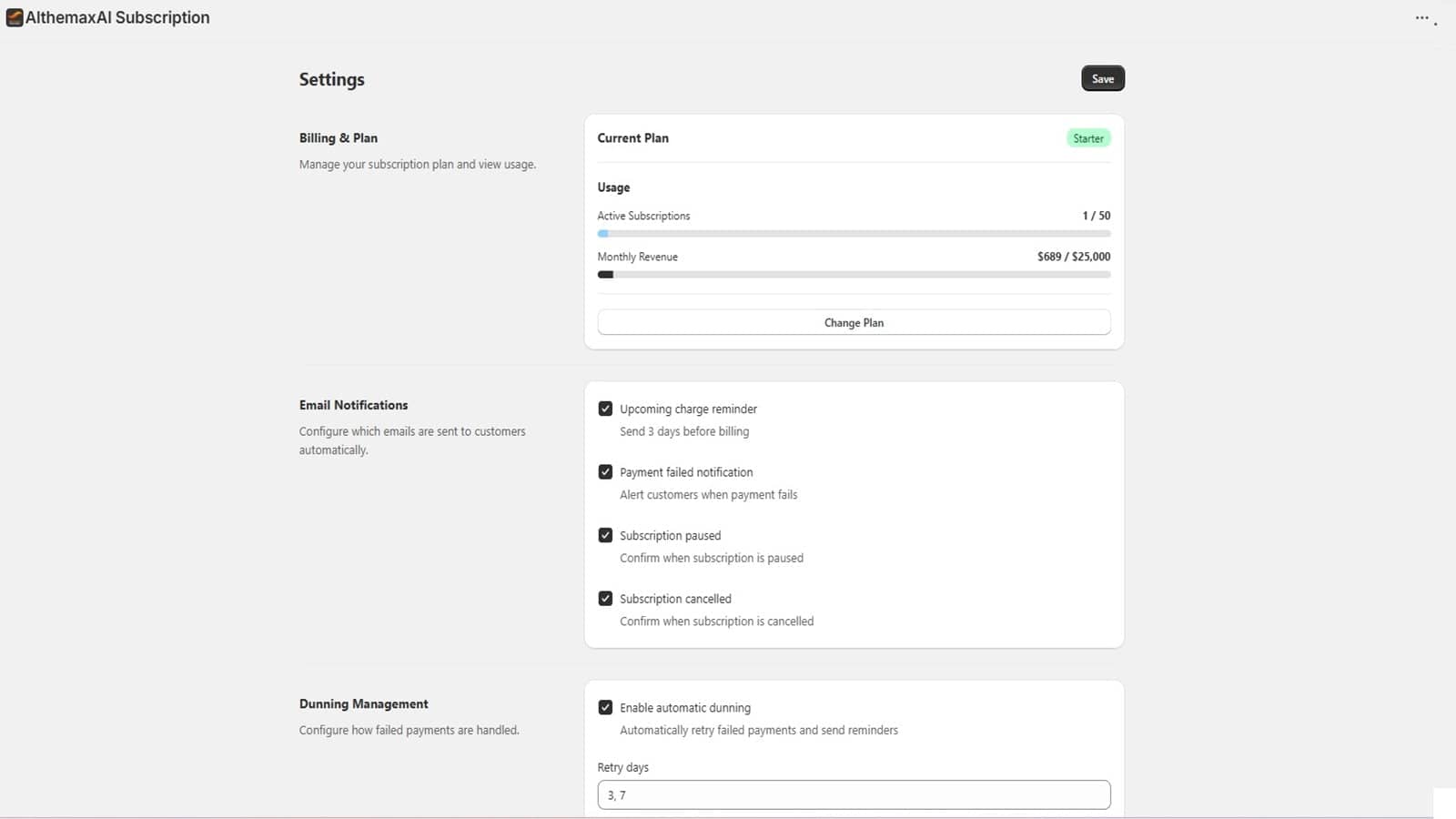This screenshot has width=1456, height=819.
Task: Select the AlthemaxAI Subscription title text
Action: [117, 17]
